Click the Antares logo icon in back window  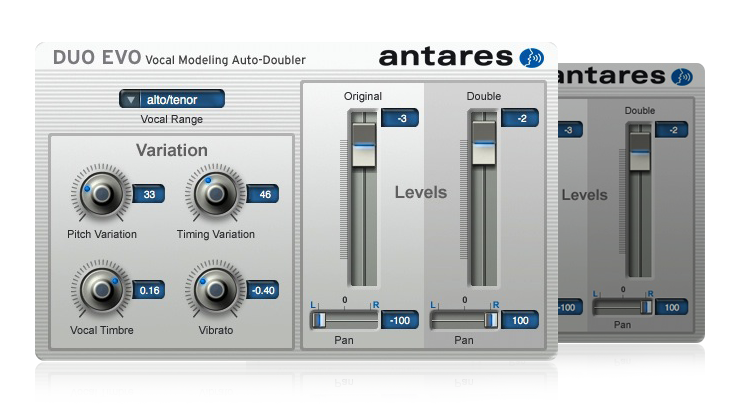[682, 77]
